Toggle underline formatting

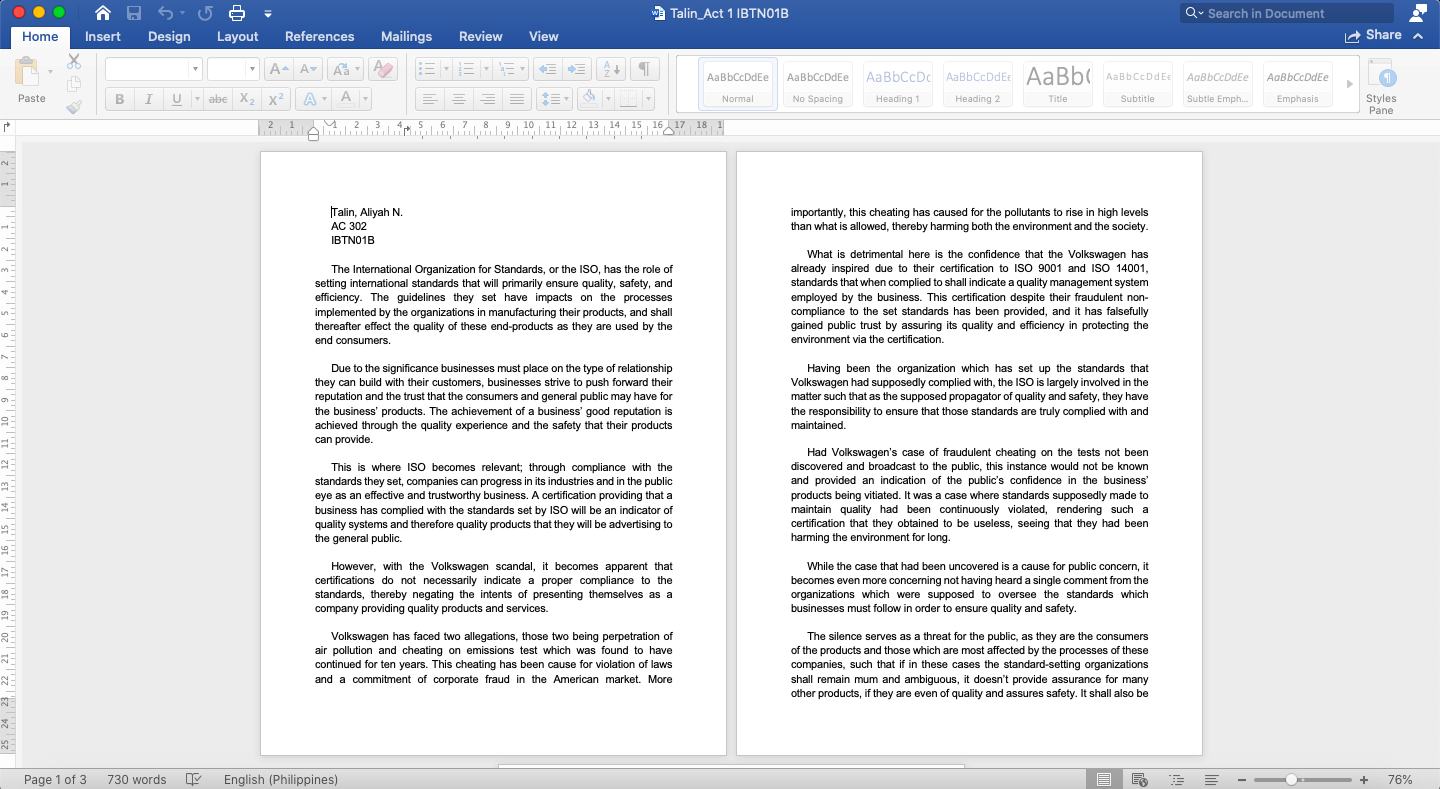pyautogui.click(x=177, y=99)
